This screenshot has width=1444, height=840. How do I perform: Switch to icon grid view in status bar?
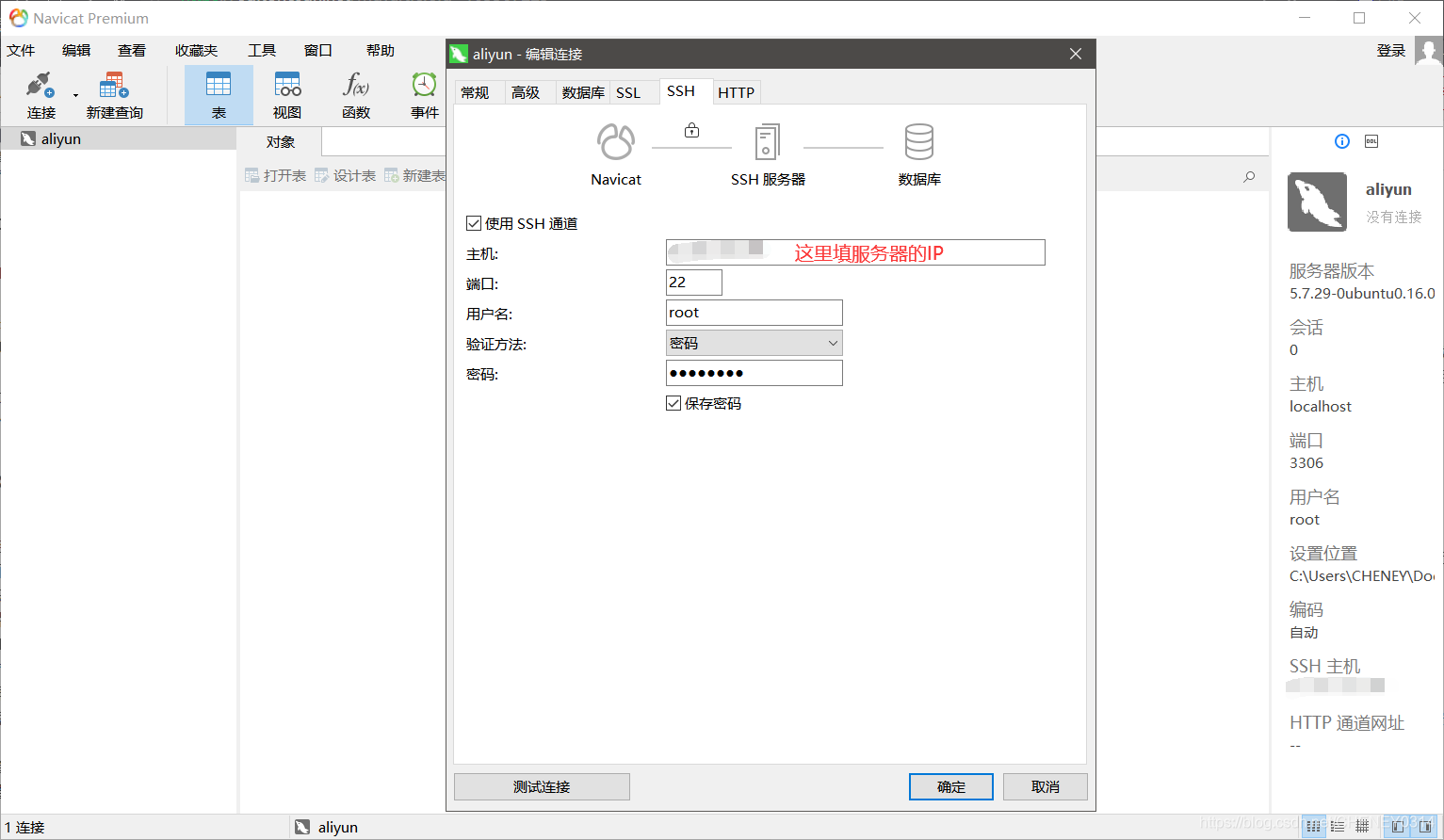coord(1313,826)
